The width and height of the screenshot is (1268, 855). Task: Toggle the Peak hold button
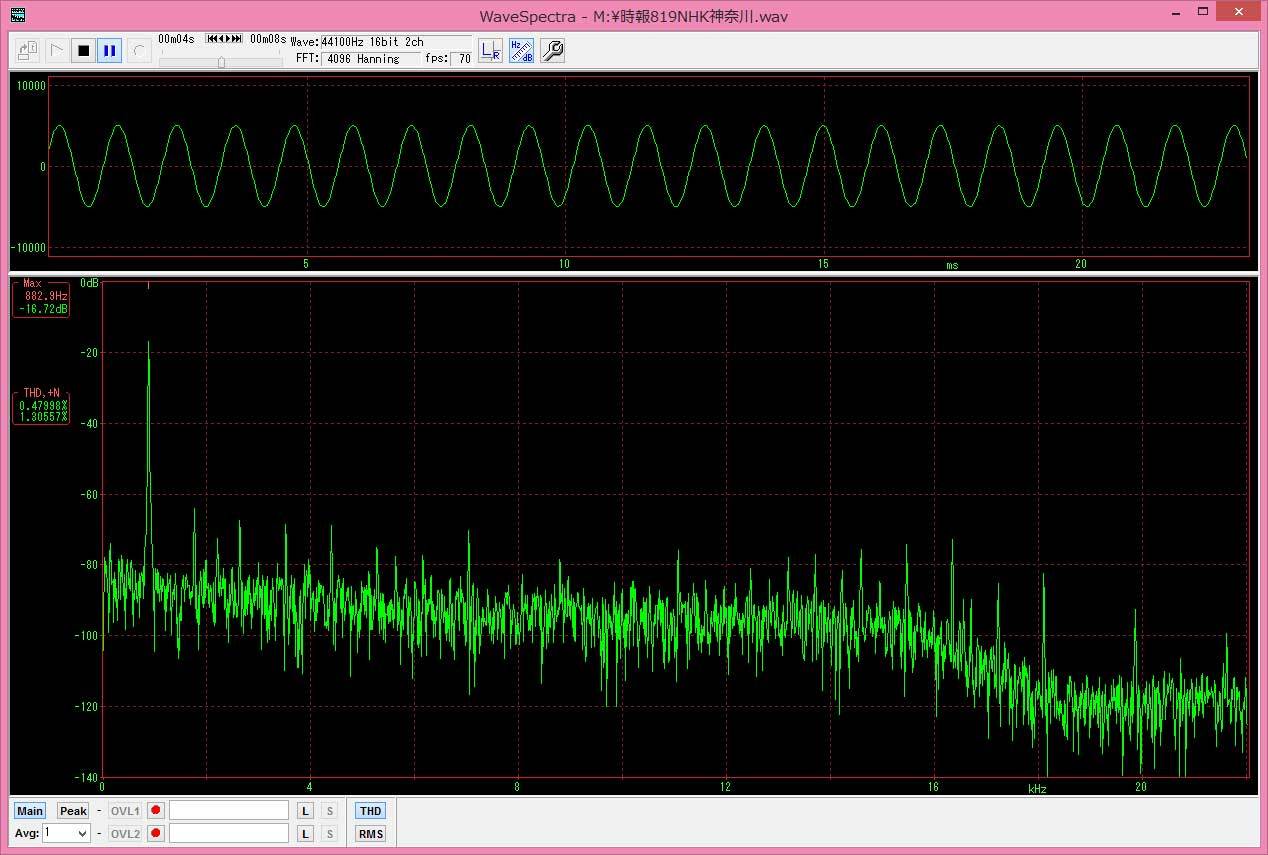[x=73, y=811]
